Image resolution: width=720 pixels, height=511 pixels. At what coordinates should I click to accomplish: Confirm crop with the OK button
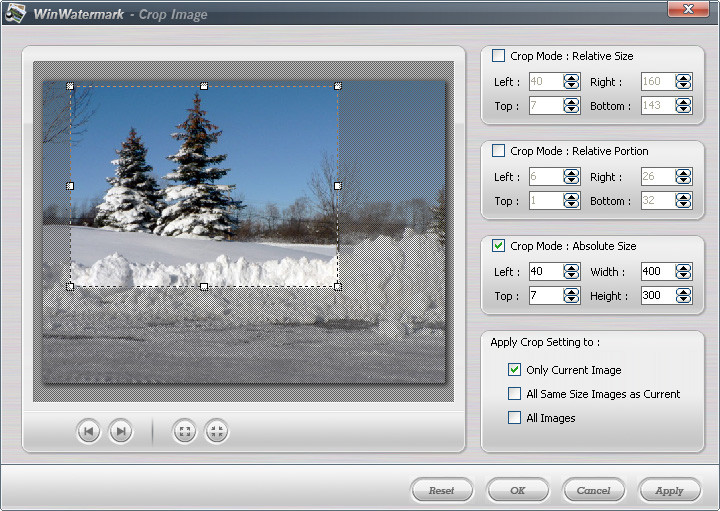pyautogui.click(x=517, y=491)
